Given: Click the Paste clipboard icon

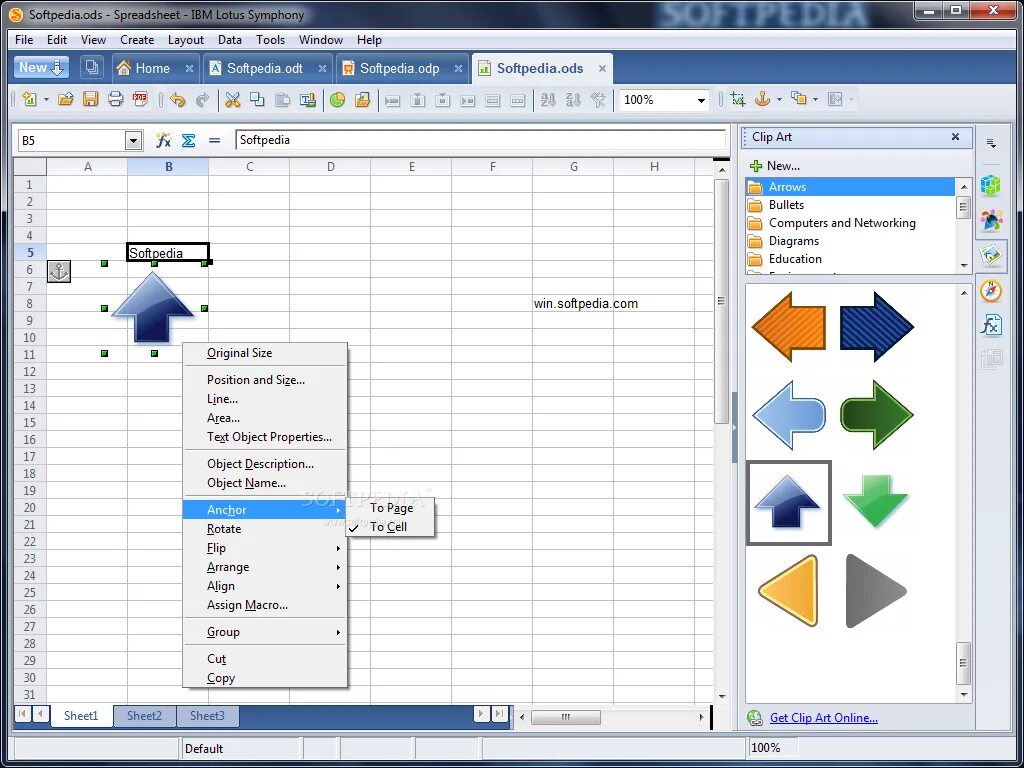Looking at the screenshot, I should 282,100.
